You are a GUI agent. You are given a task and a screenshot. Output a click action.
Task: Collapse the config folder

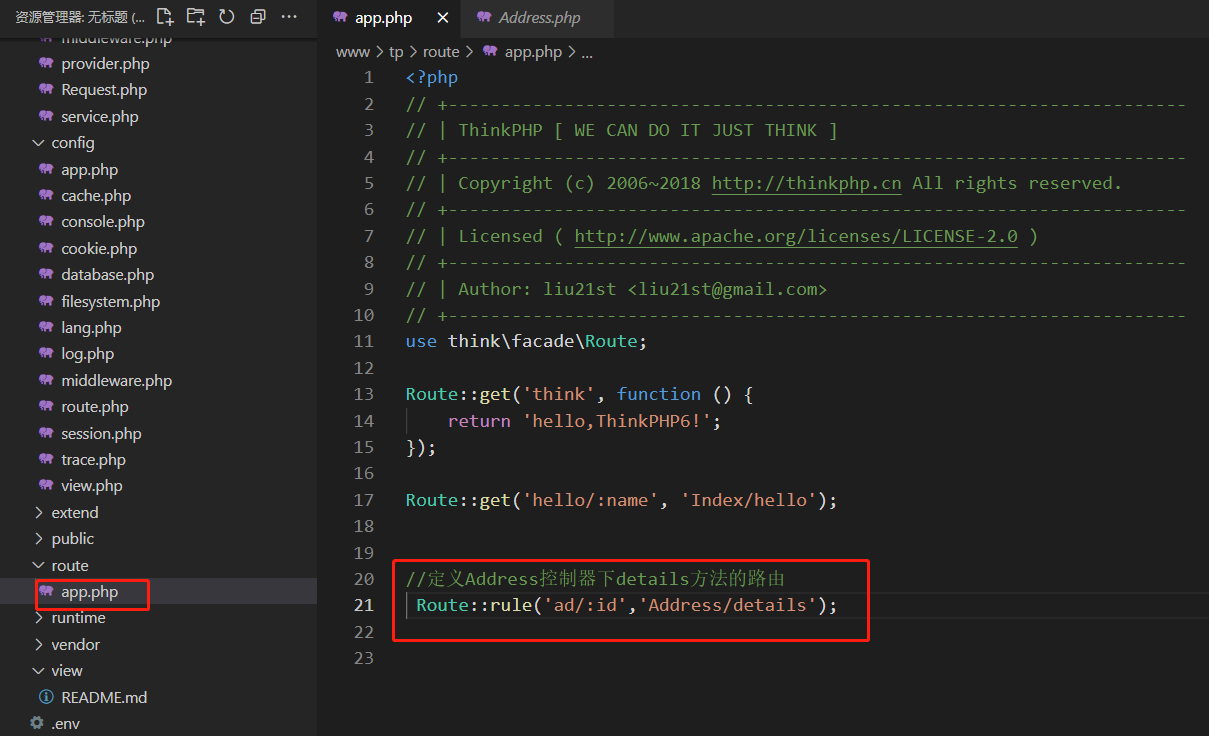[39, 143]
